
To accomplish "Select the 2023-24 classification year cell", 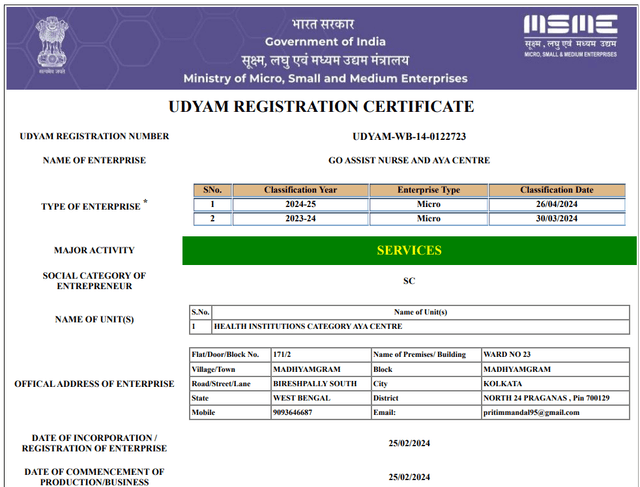I will pyautogui.click(x=300, y=218).
